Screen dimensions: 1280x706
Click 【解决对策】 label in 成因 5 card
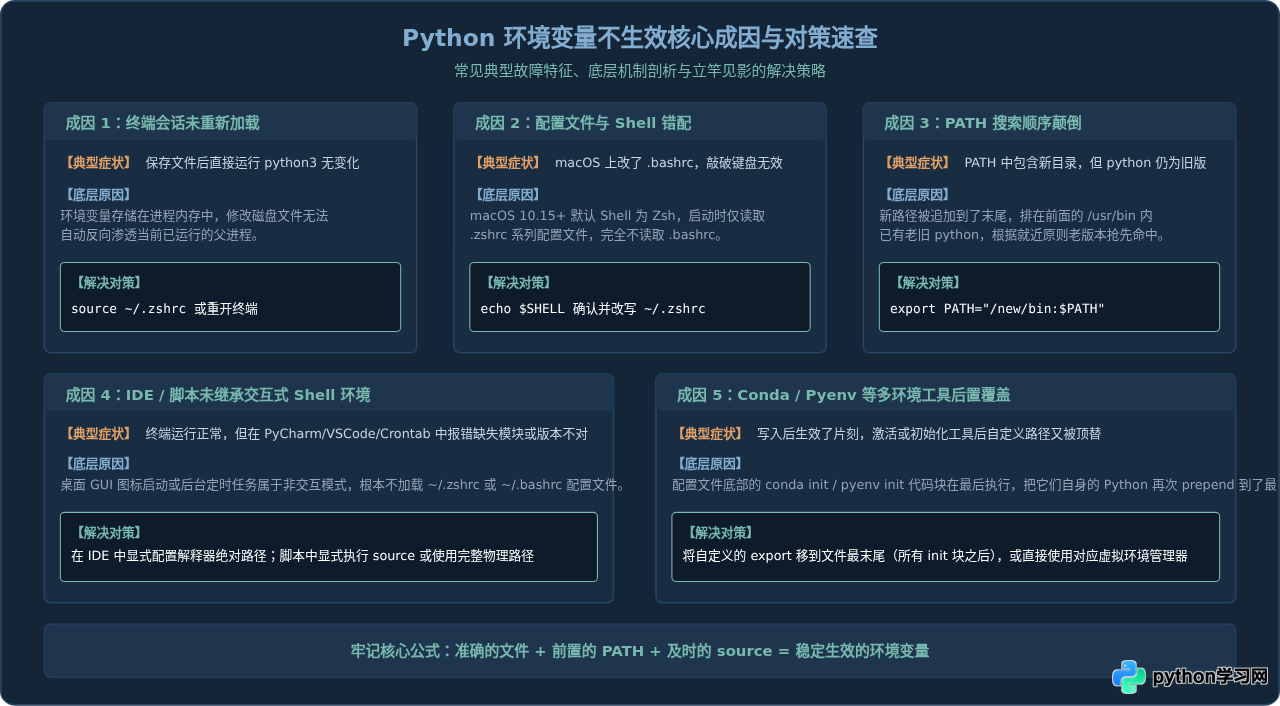(720, 533)
